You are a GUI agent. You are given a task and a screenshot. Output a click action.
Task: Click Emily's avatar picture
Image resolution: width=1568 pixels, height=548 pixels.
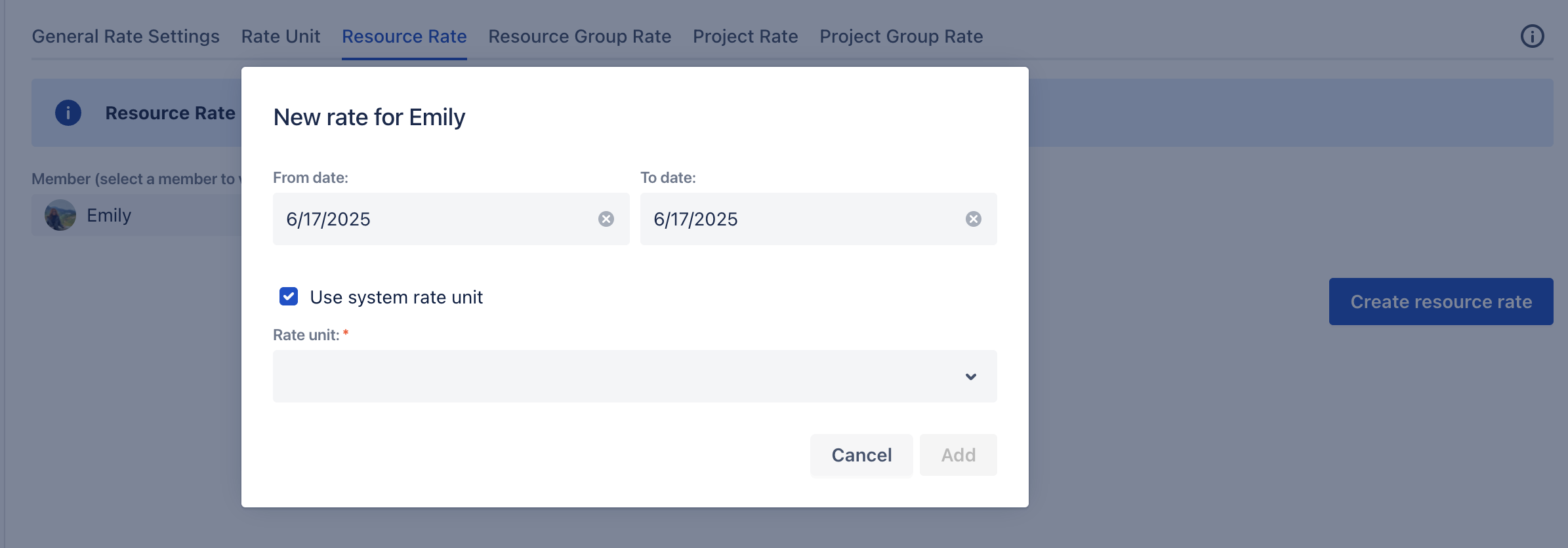60,215
